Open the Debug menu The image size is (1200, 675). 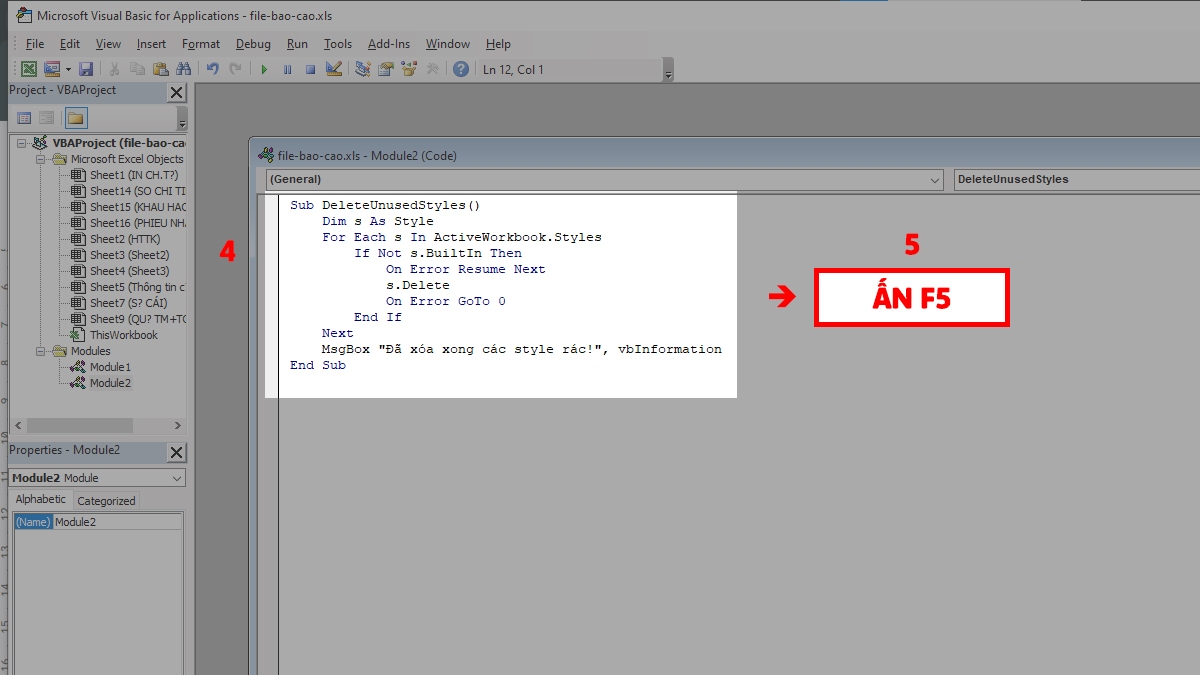pyautogui.click(x=253, y=43)
